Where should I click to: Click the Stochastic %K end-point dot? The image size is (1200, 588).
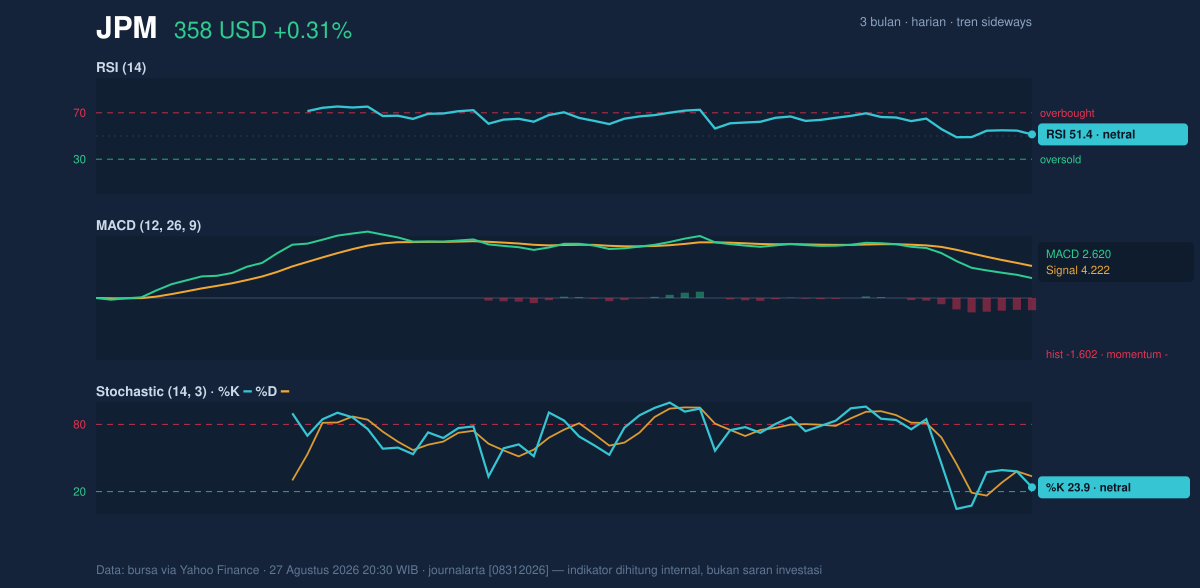1032,487
